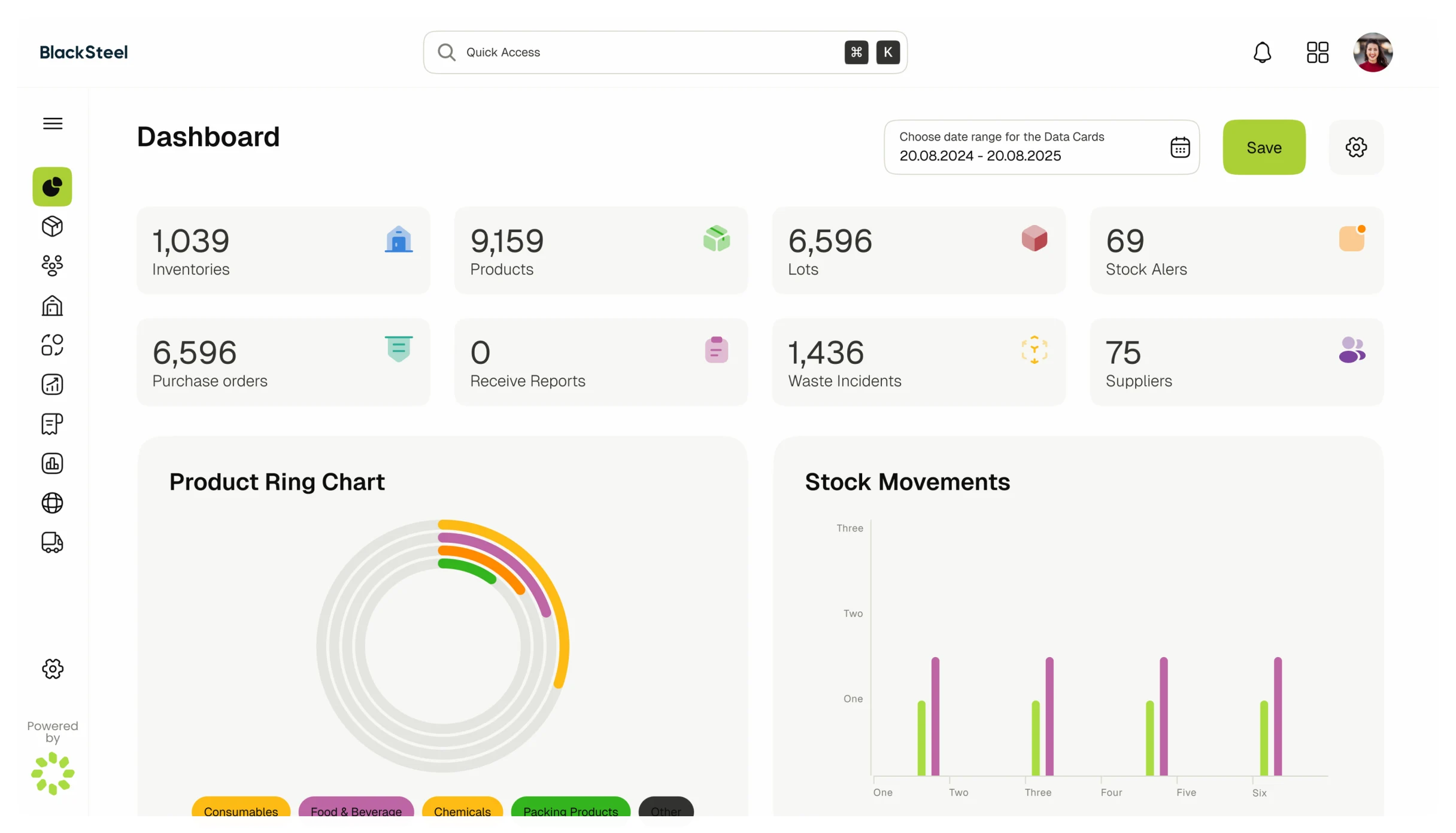Open the 0 Receive Reports card
The image size is (1456, 833).
coord(601,362)
